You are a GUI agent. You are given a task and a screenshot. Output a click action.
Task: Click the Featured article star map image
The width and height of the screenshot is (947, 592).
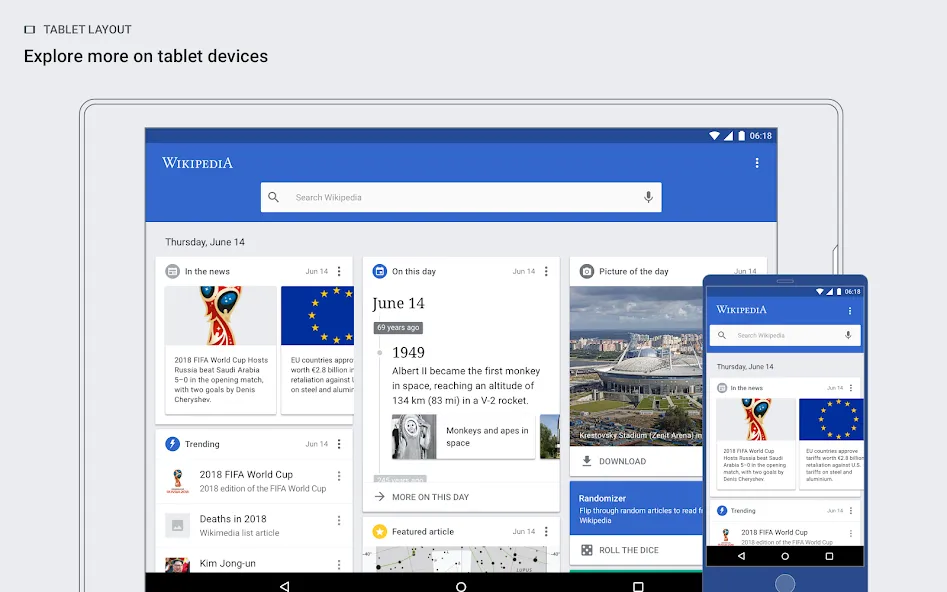click(x=461, y=559)
